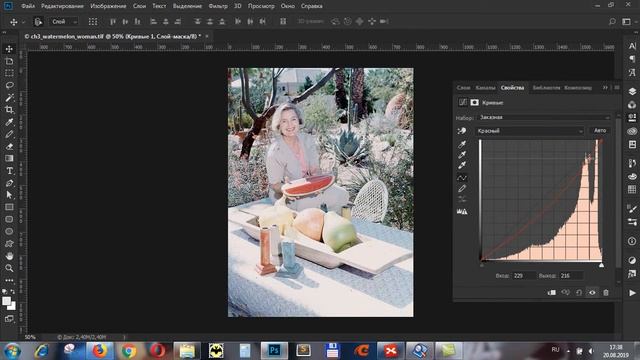640x360 pixels.
Task: Click the foreground color swatch
Action: (x=6, y=301)
